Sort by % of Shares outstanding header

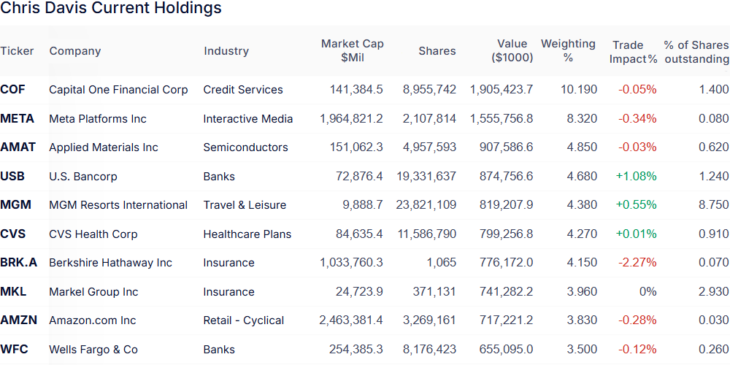[x=696, y=52]
